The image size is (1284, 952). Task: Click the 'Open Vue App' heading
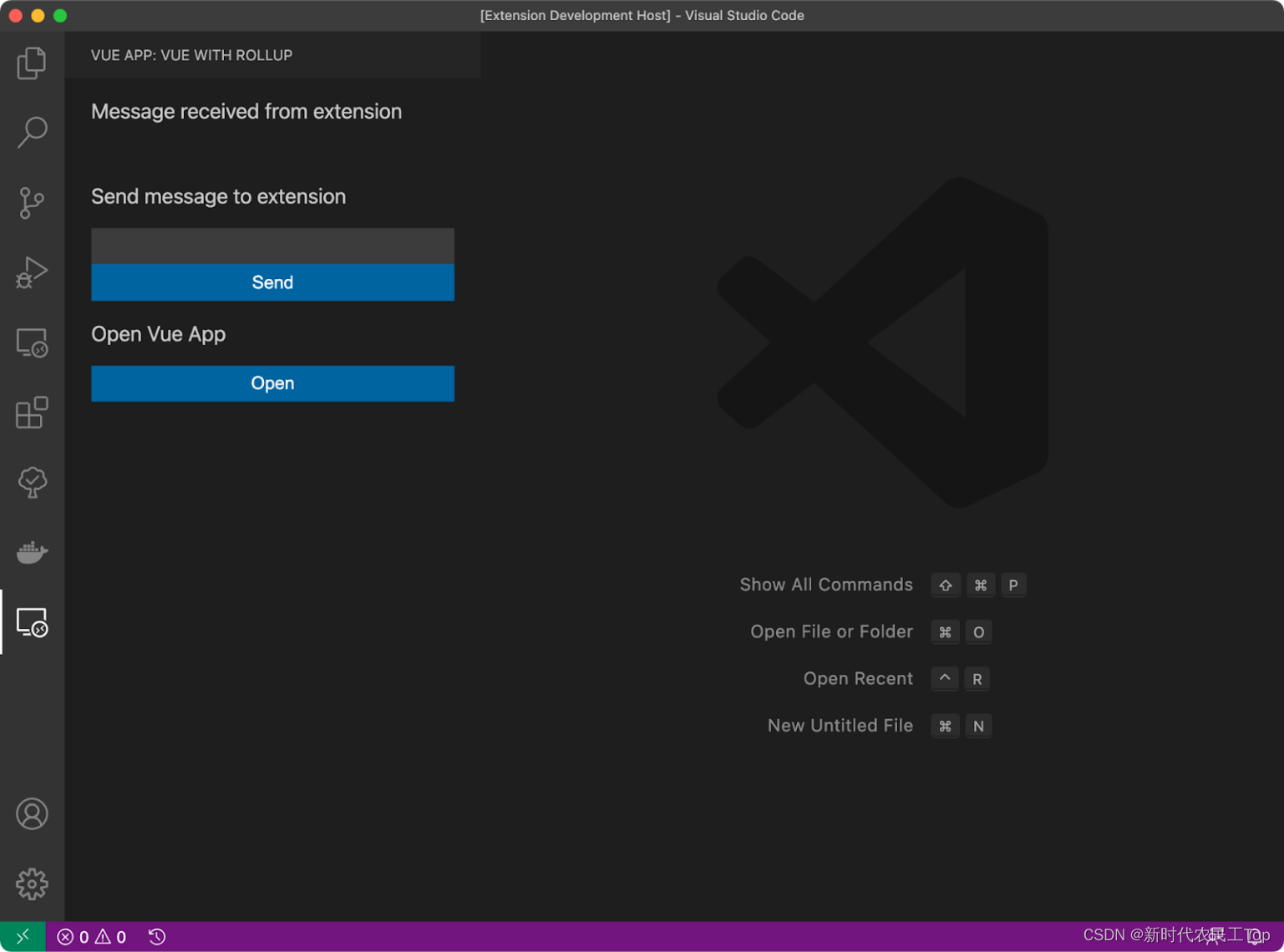click(x=158, y=334)
